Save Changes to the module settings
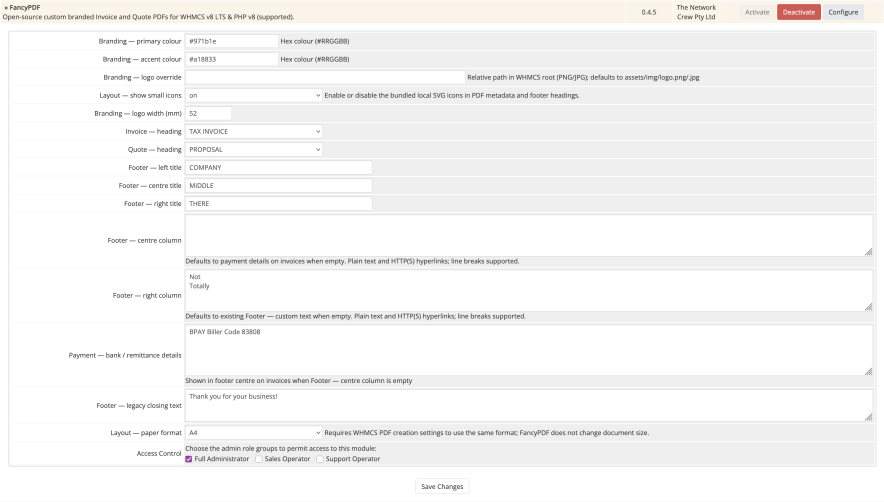Screen dimensions: 884x502 442,486
